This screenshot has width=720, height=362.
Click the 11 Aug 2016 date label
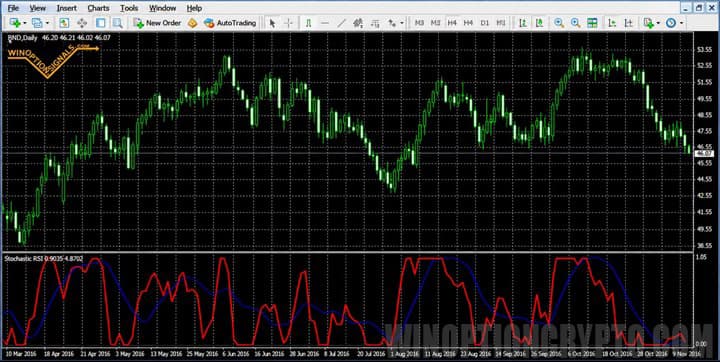click(440, 354)
